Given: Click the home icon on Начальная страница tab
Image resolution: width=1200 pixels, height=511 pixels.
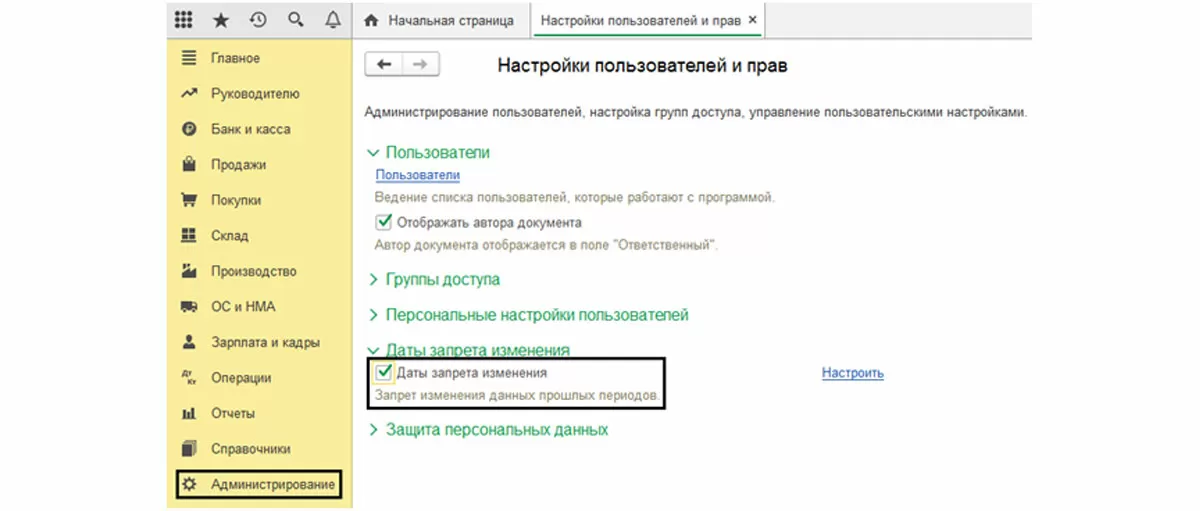Looking at the screenshot, I should click(372, 20).
